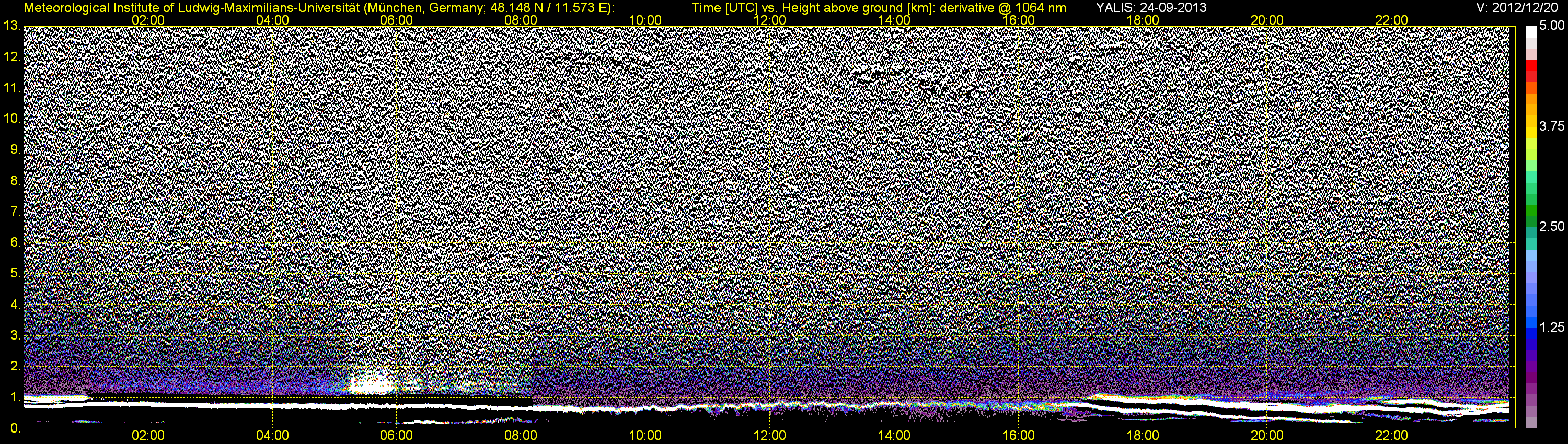The image size is (1568, 444).
Task: Click the height axis label 8
Action: (15, 181)
